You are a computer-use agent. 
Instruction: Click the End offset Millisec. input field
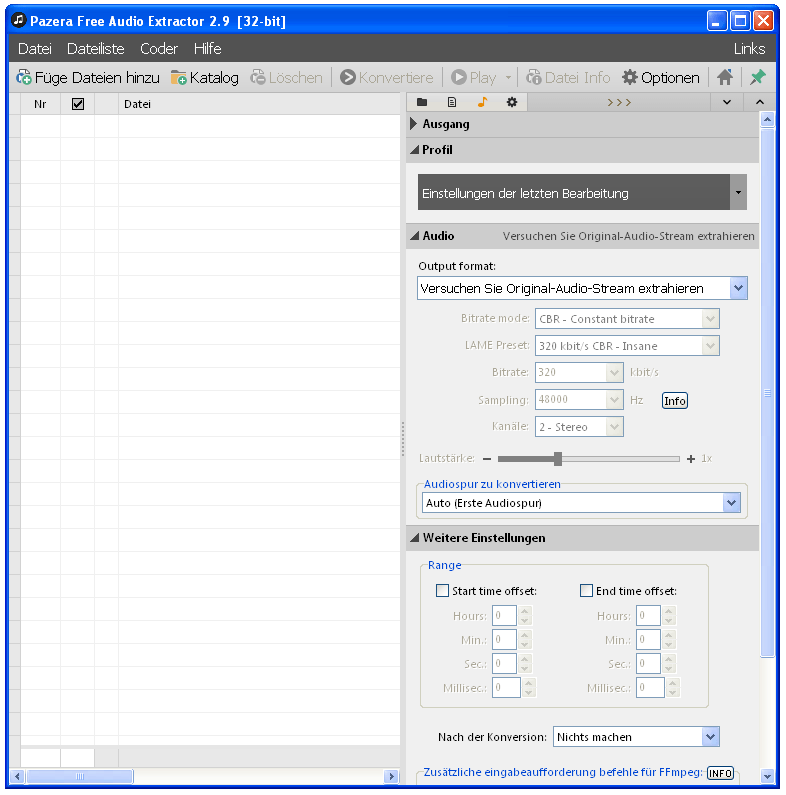[x=650, y=688]
